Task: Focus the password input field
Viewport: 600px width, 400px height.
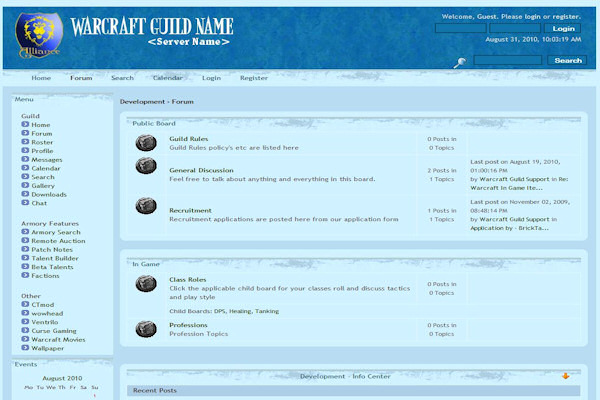Action: click(x=515, y=28)
